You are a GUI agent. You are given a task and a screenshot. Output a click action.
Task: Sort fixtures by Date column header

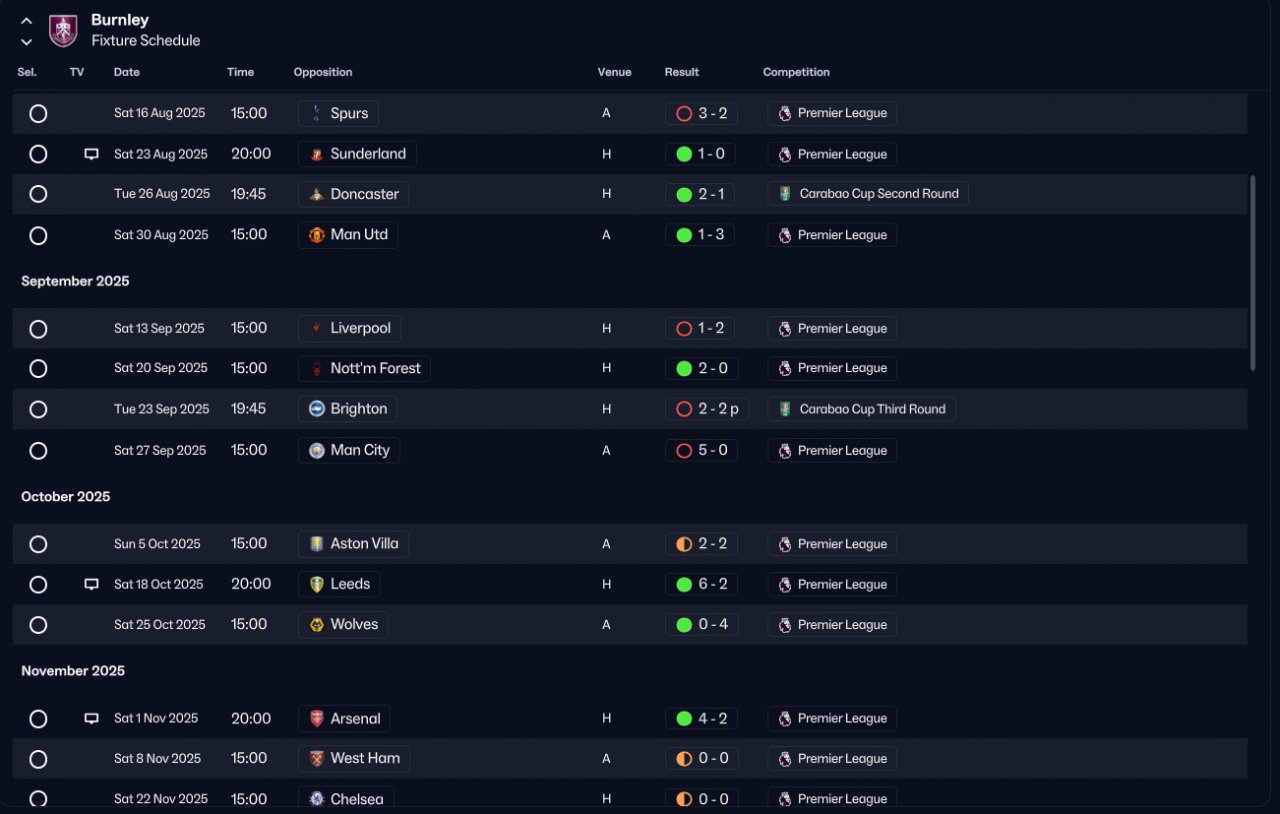(127, 72)
